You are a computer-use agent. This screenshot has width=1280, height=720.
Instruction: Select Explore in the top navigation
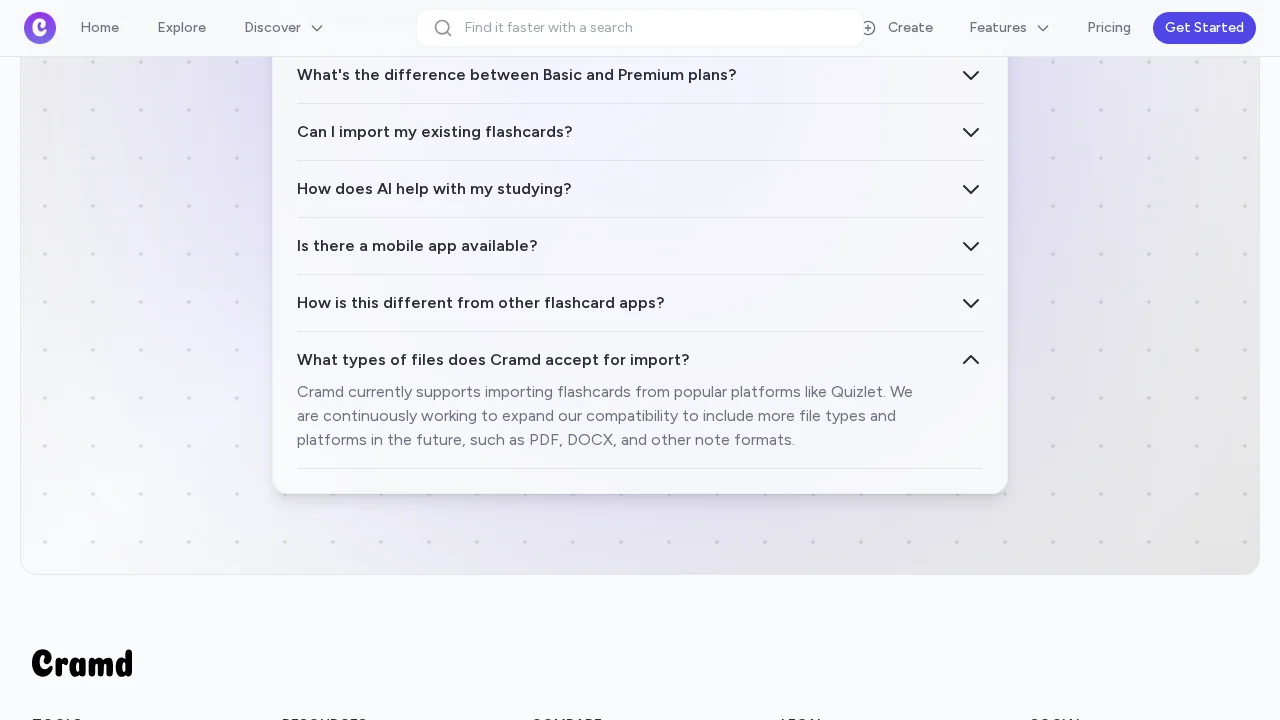[181, 28]
